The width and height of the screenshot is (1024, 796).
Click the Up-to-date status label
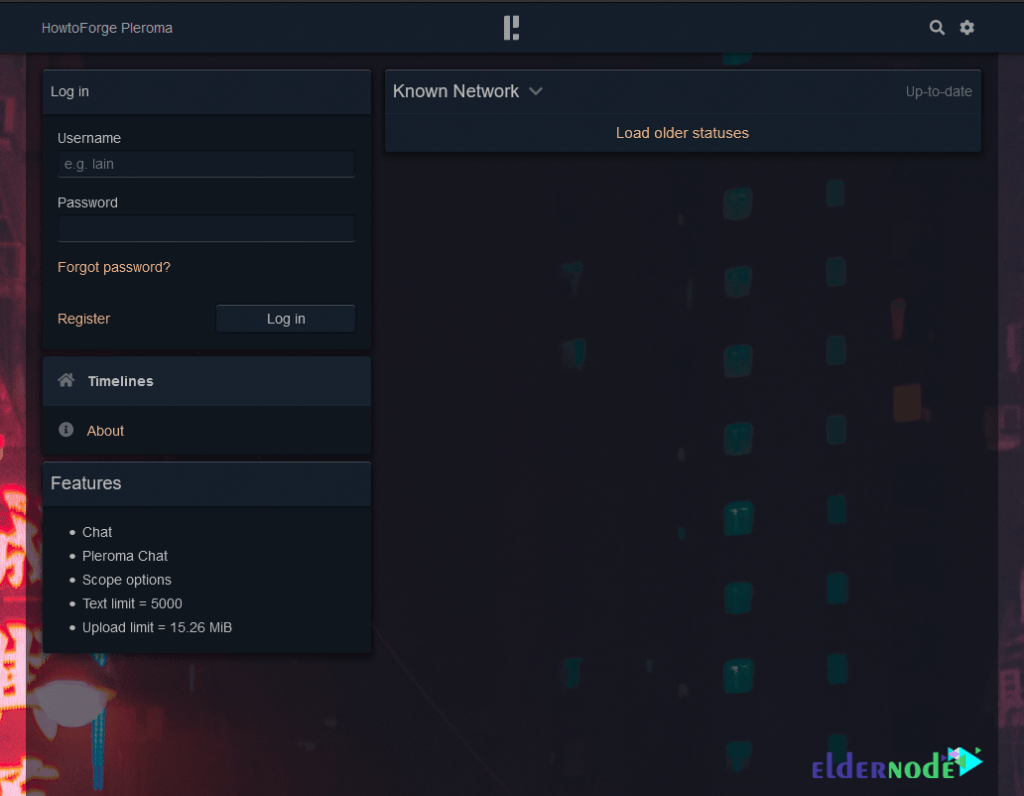[938, 92]
